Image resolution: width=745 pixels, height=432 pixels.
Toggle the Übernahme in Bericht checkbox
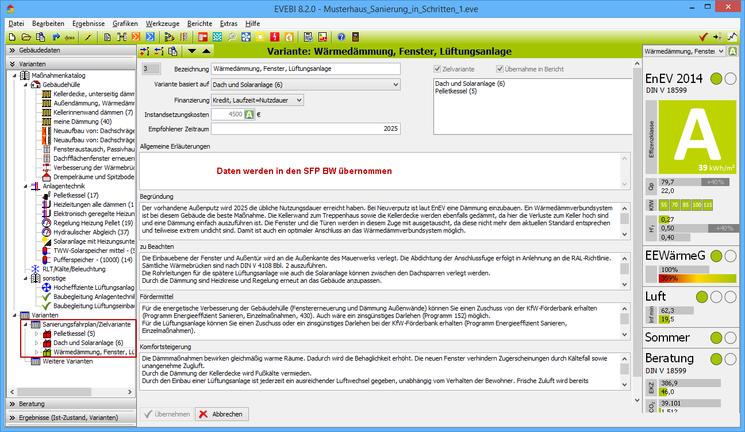[499, 69]
